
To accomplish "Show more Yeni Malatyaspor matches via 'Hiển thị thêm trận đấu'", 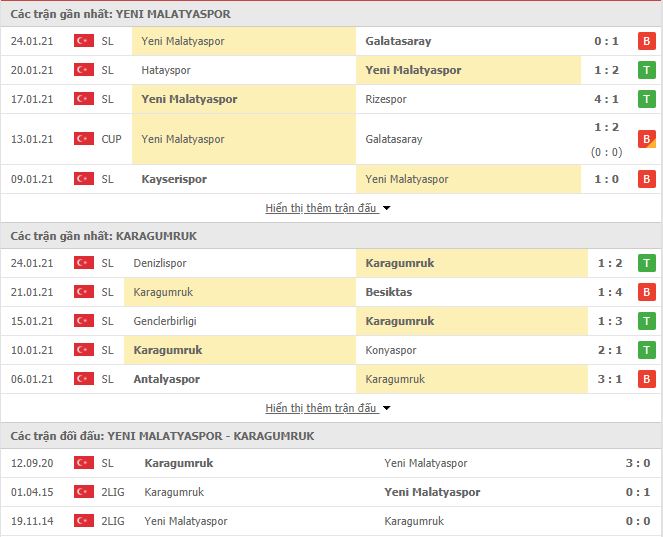I will coord(321,208).
